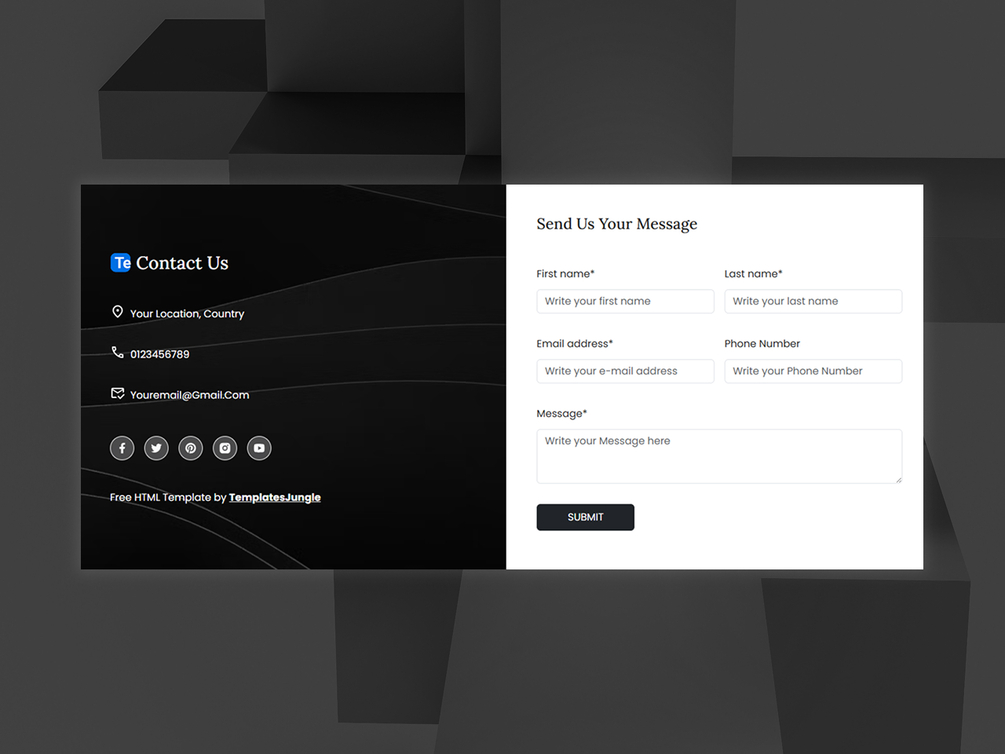Image resolution: width=1005 pixels, height=754 pixels.
Task: Activate the Phone Number input field
Action: point(813,371)
